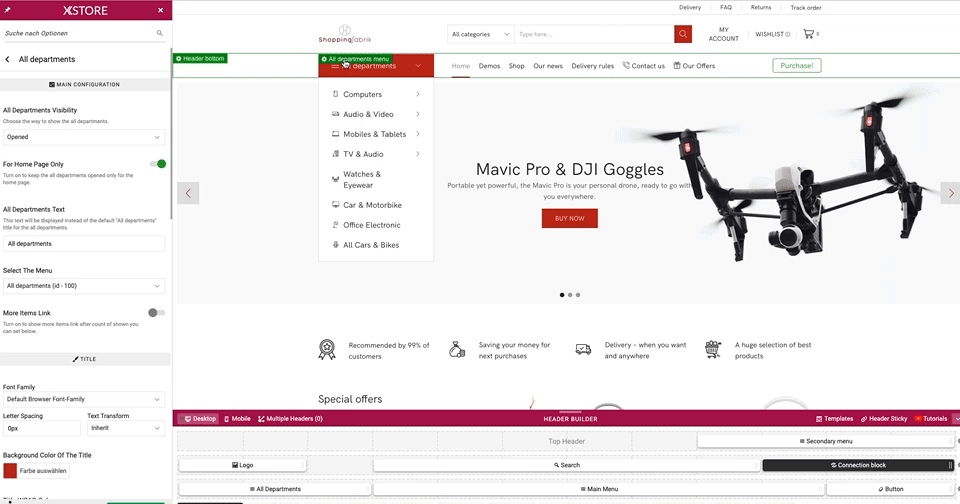960x504 pixels.
Task: Click the Farbe auswählen color picker button
Action: [43, 471]
